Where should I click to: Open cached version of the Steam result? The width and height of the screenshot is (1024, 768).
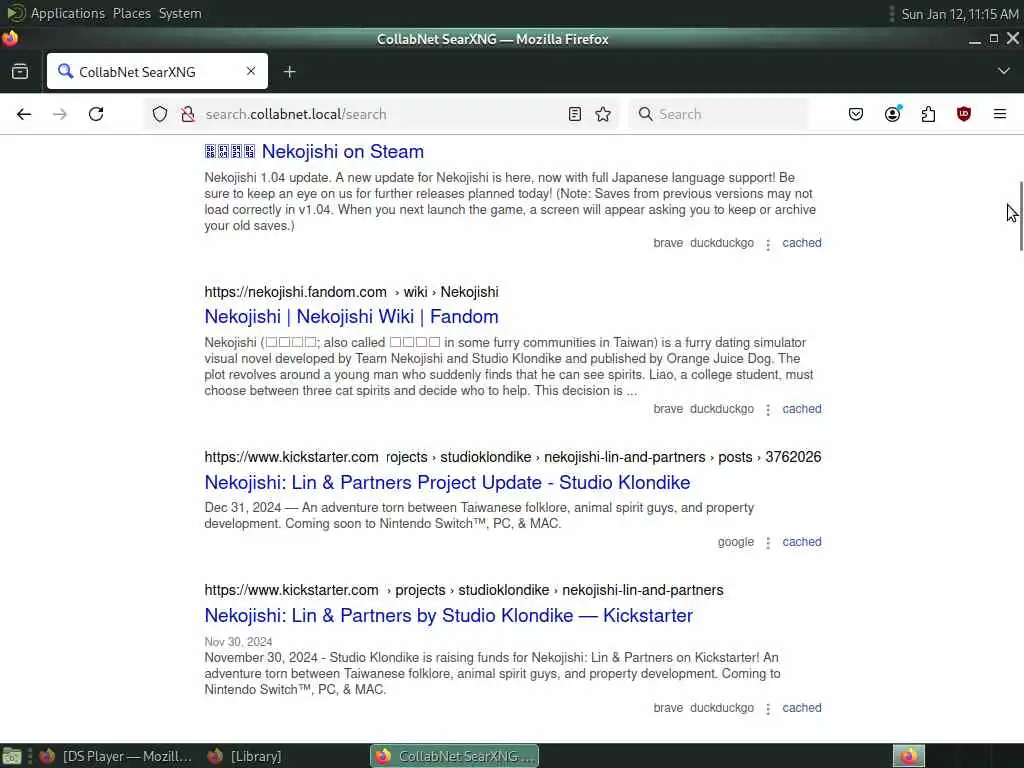point(802,243)
